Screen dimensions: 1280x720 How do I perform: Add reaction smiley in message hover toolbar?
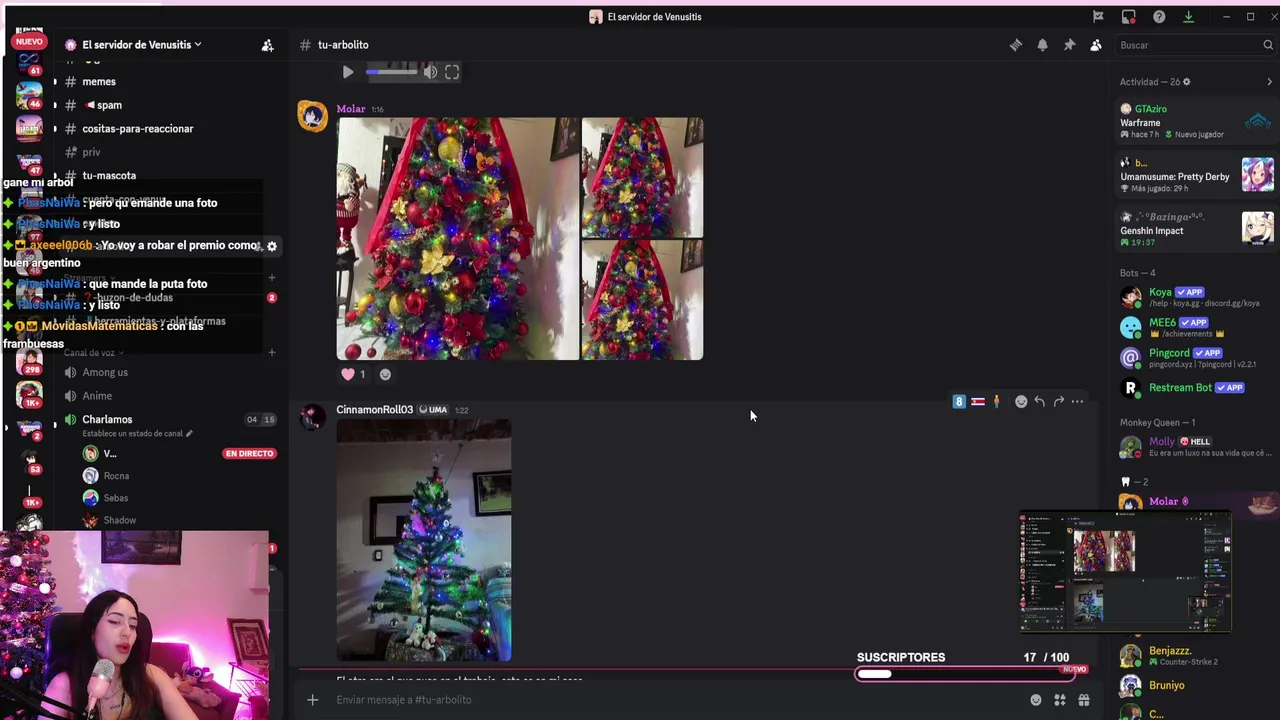(1021, 401)
